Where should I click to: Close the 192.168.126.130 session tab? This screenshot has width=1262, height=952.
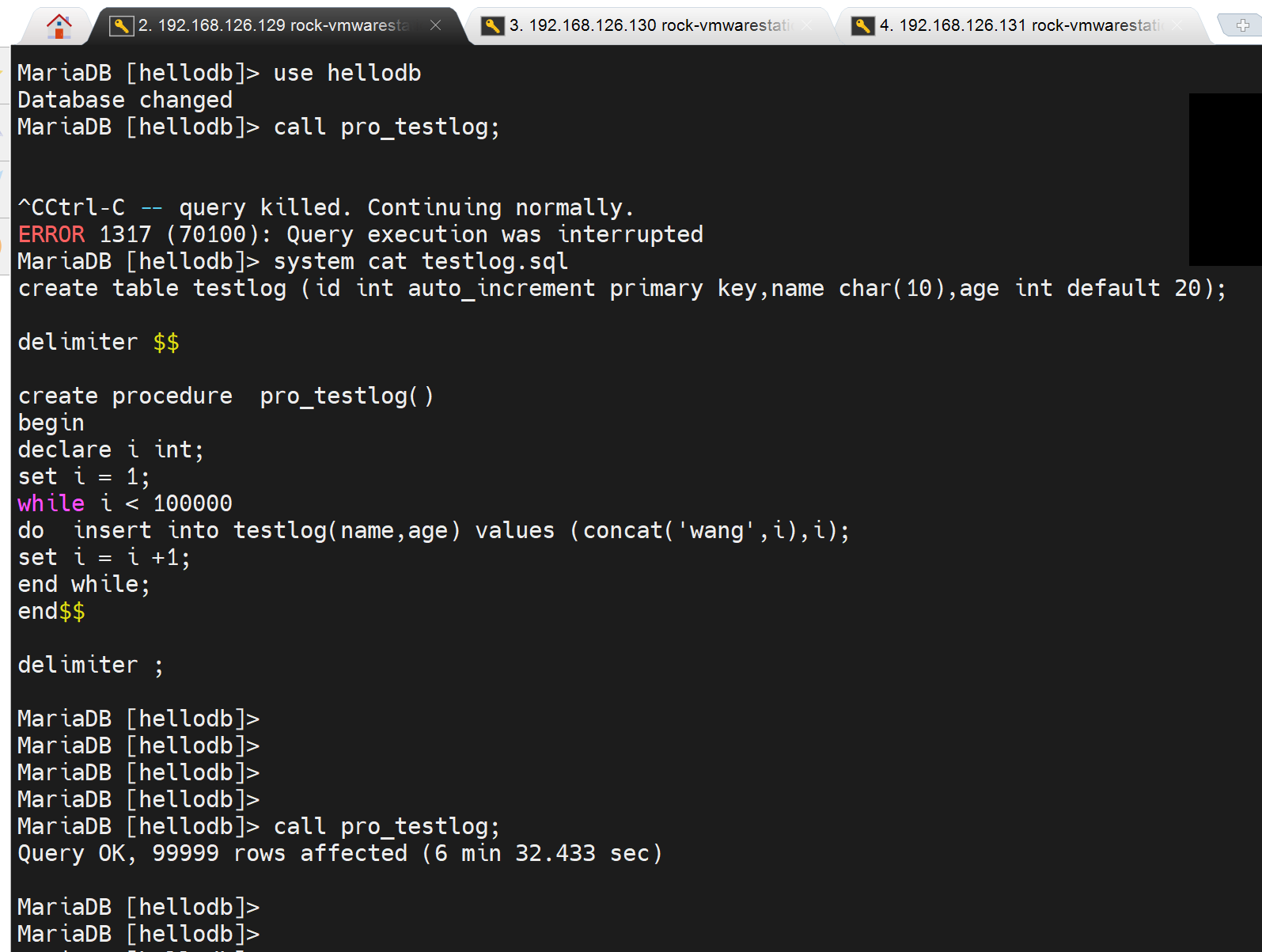coord(806,25)
